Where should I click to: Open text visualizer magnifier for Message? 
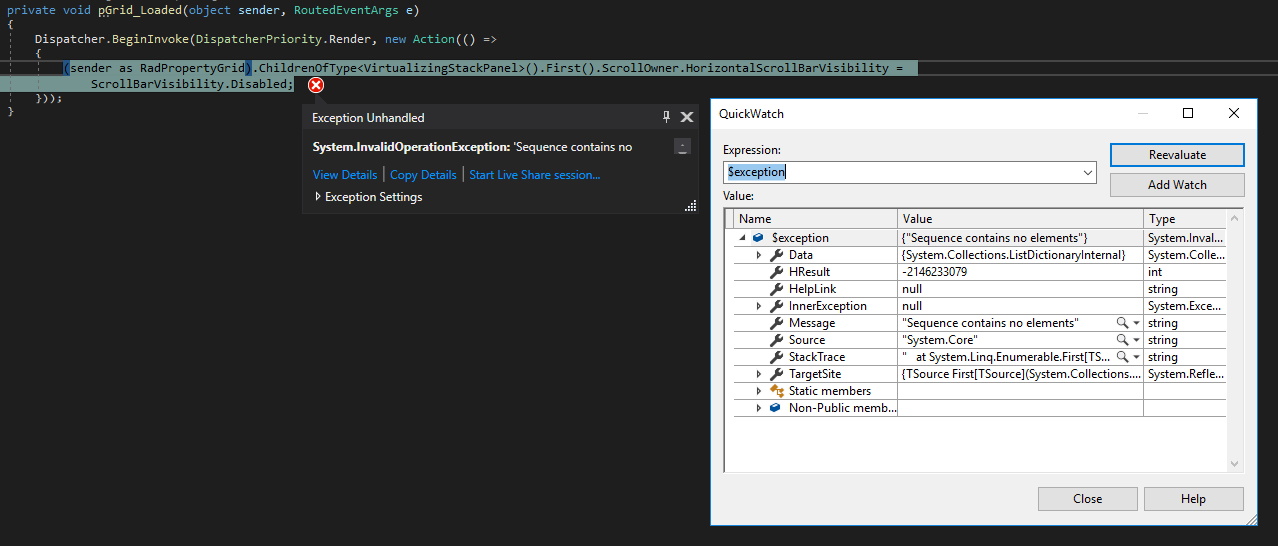tap(1123, 323)
